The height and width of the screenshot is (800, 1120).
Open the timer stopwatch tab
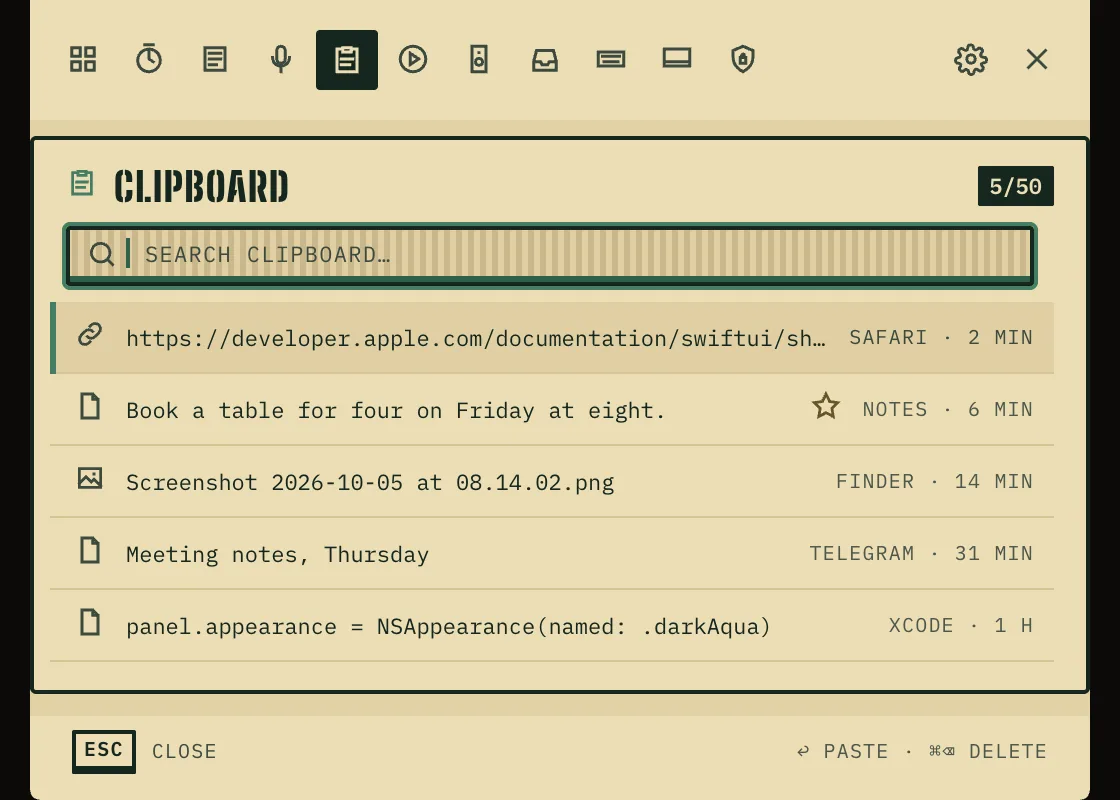coord(149,59)
